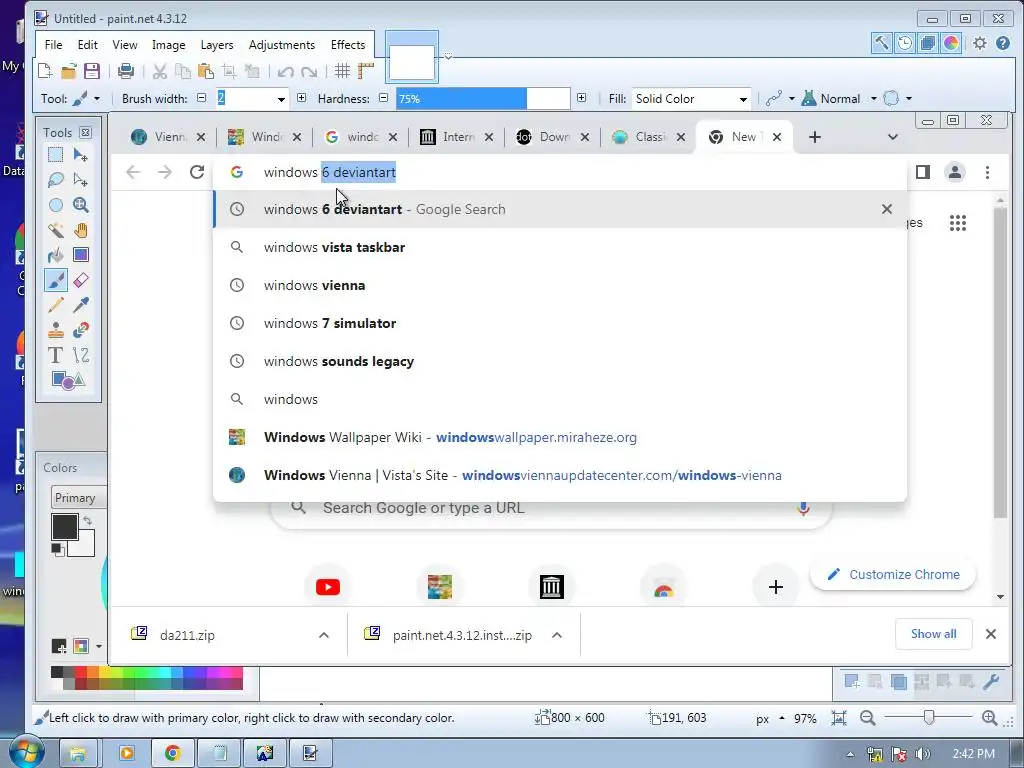Paste from clipboard in toolbar
Viewport: 1024px width, 768px height.
[x=206, y=71]
